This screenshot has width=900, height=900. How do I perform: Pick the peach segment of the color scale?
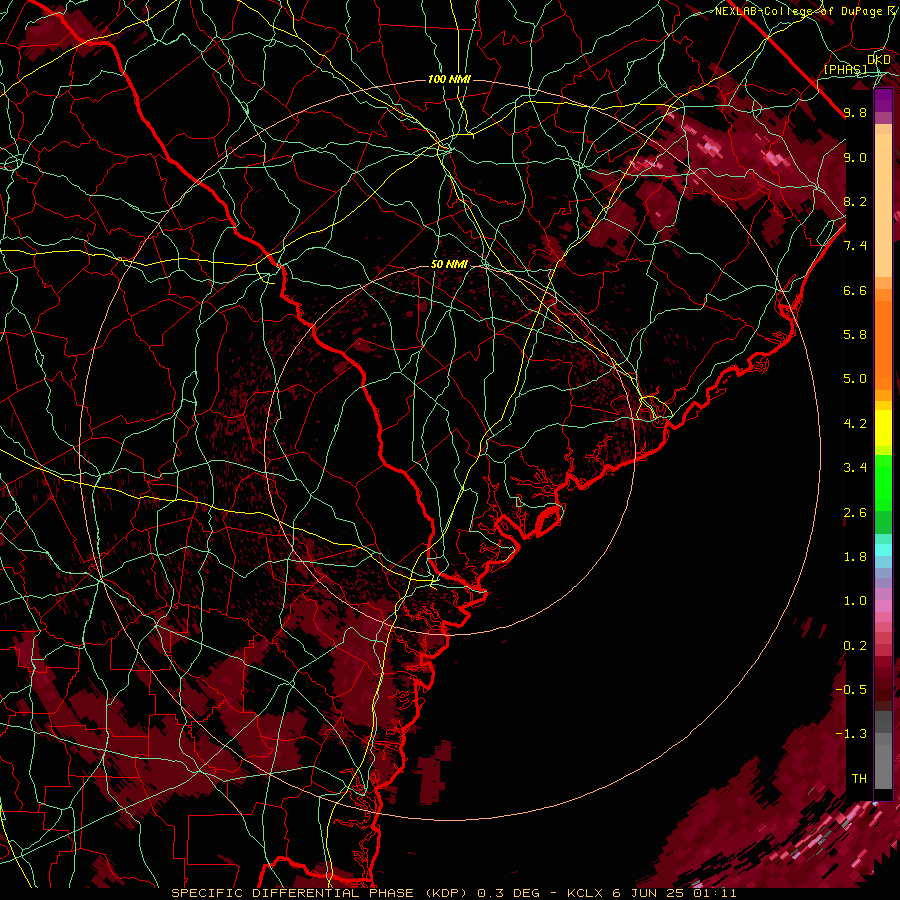(x=883, y=207)
